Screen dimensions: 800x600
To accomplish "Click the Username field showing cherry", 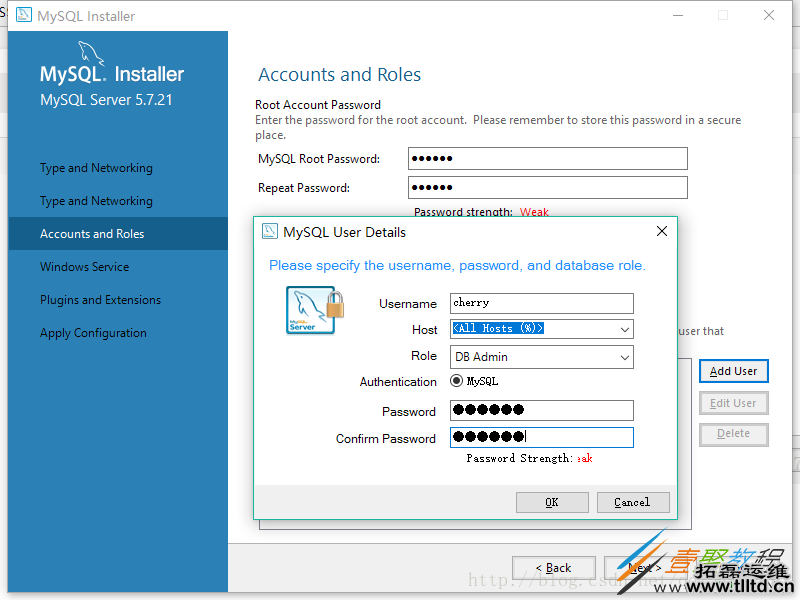I will click(541, 303).
